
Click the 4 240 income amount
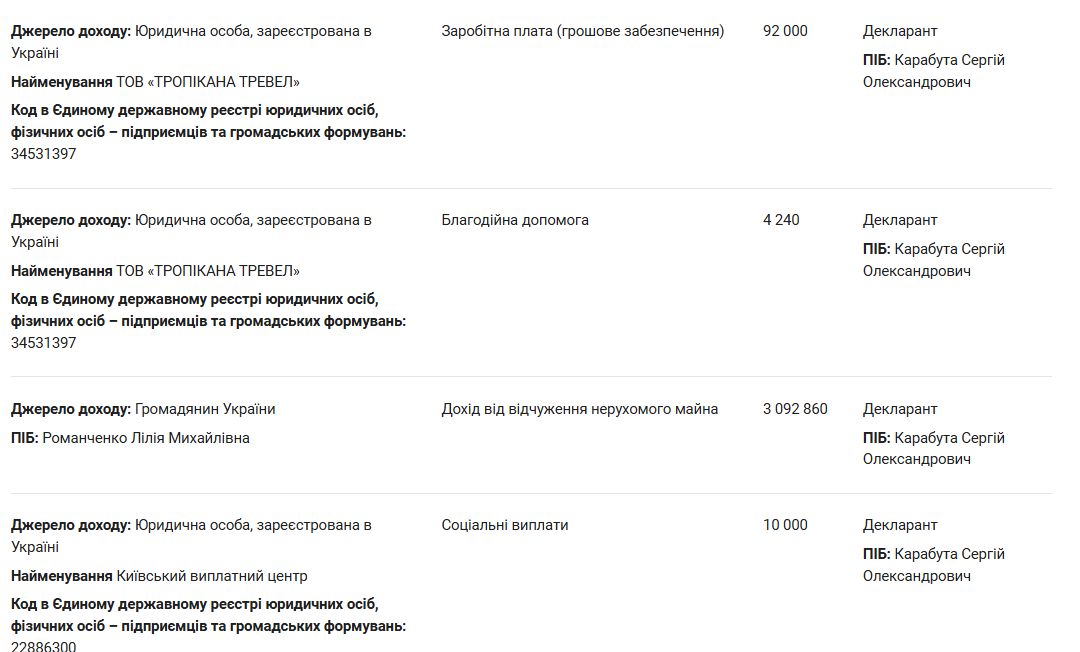click(781, 220)
